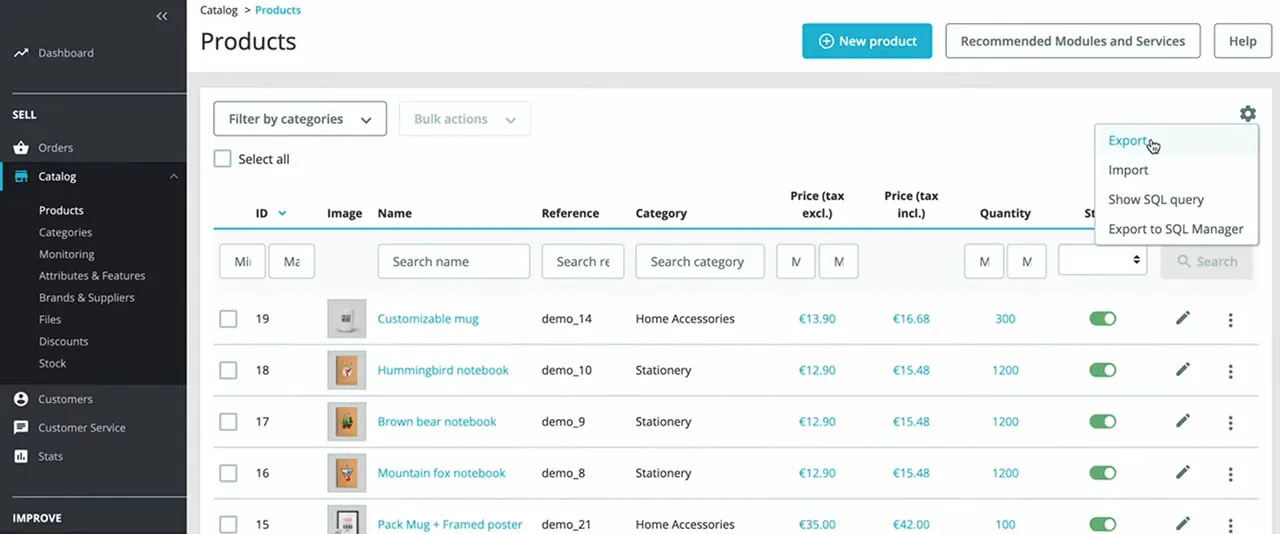This screenshot has width=1280, height=534.
Task: Edit Hummingbird notebook with pencil icon
Action: point(1183,369)
